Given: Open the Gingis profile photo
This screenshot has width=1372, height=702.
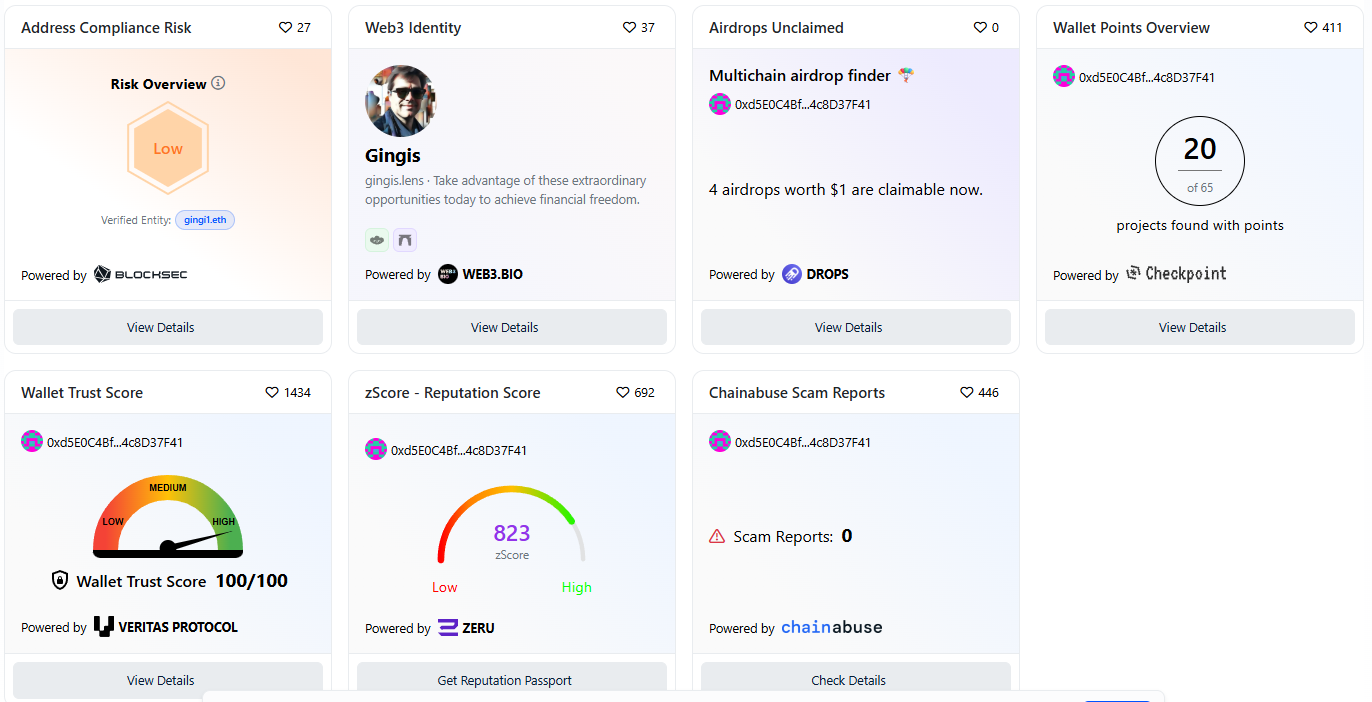Looking at the screenshot, I should pyautogui.click(x=401, y=101).
